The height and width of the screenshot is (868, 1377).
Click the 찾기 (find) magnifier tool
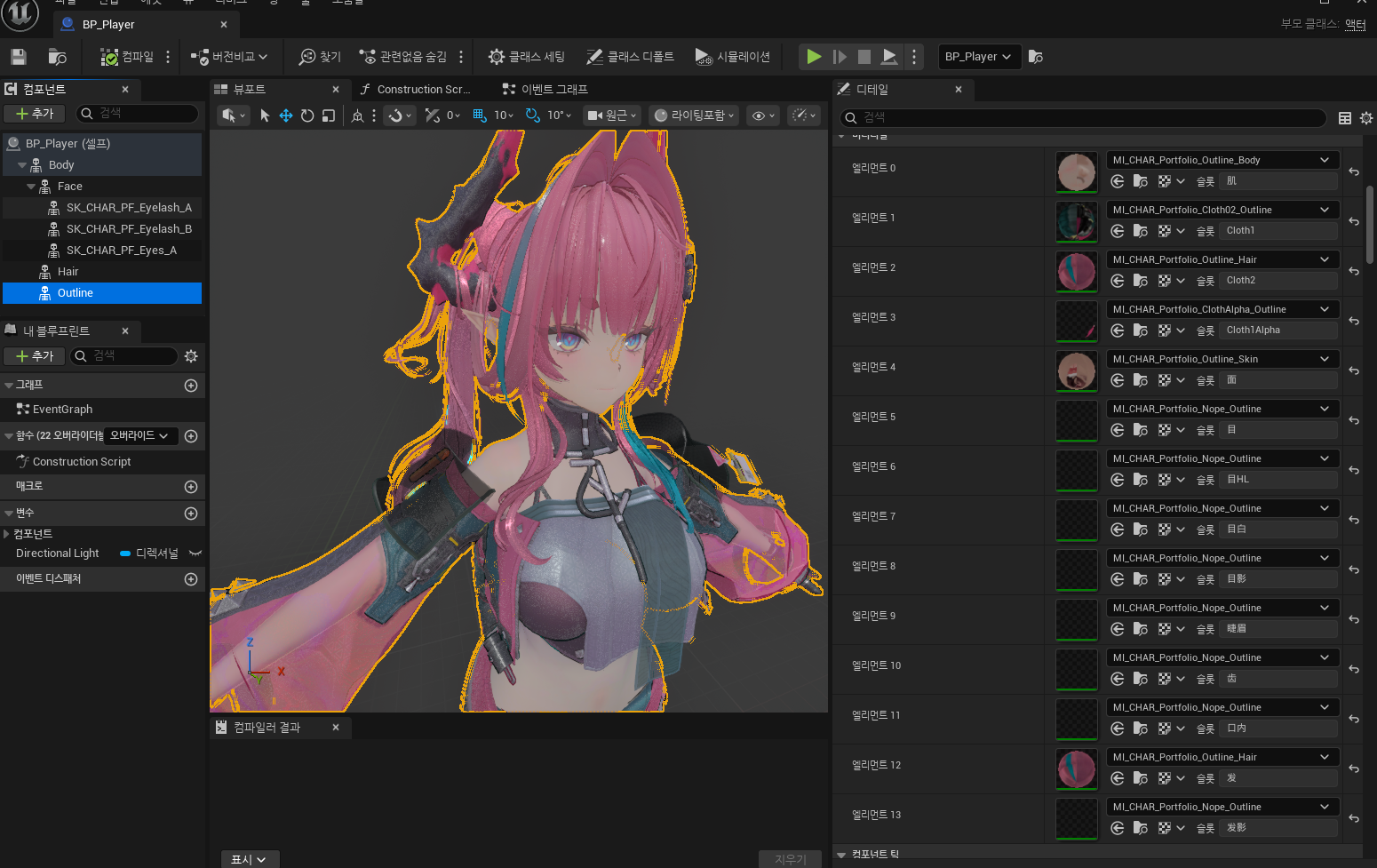pos(320,57)
